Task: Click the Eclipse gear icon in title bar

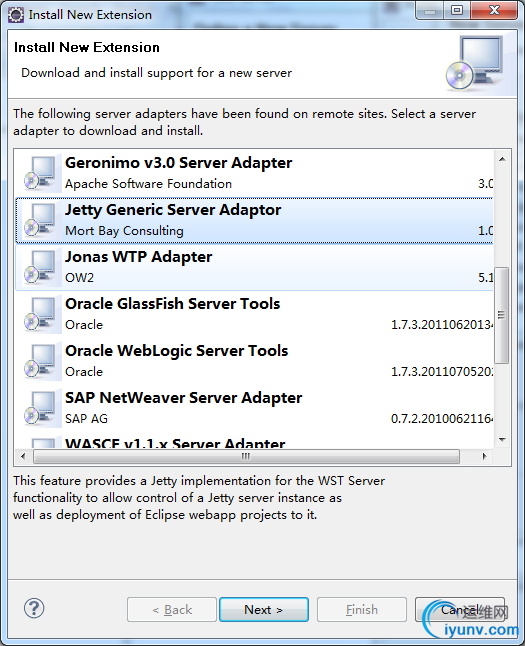Action: [16, 14]
